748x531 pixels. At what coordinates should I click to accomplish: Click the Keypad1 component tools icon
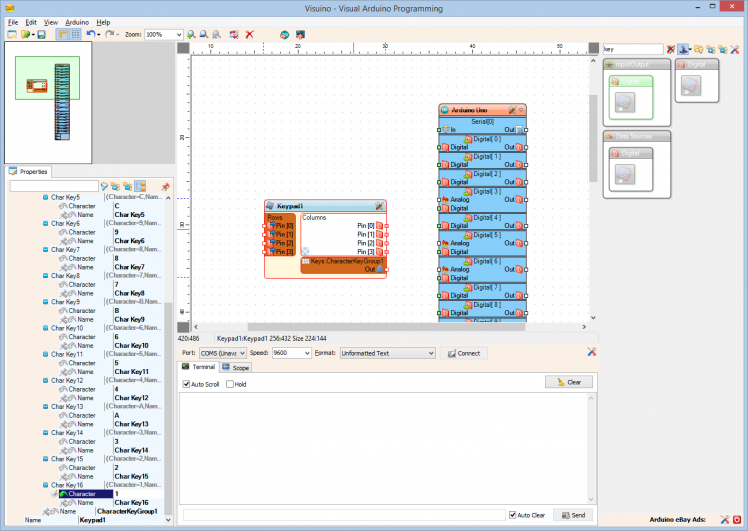379,206
